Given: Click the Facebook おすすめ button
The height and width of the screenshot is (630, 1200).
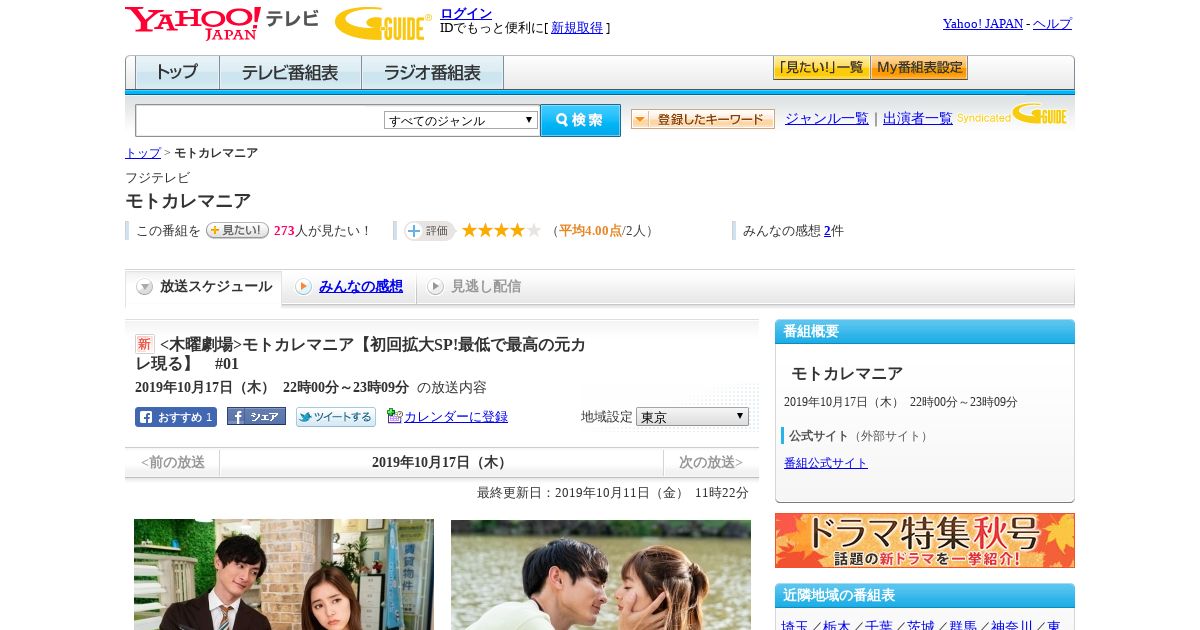Looking at the screenshot, I should [x=176, y=417].
